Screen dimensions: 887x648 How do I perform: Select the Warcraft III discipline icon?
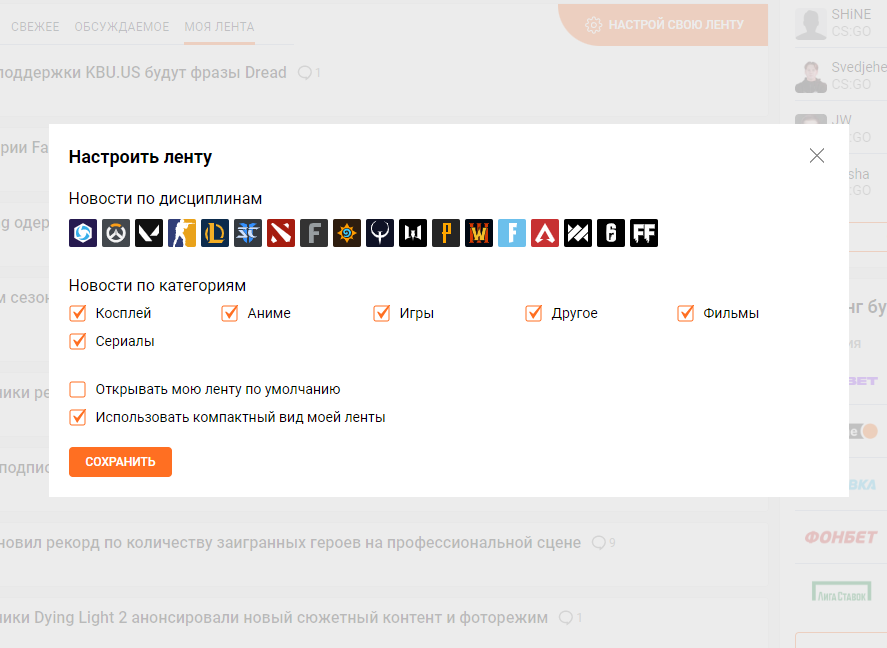coord(479,233)
